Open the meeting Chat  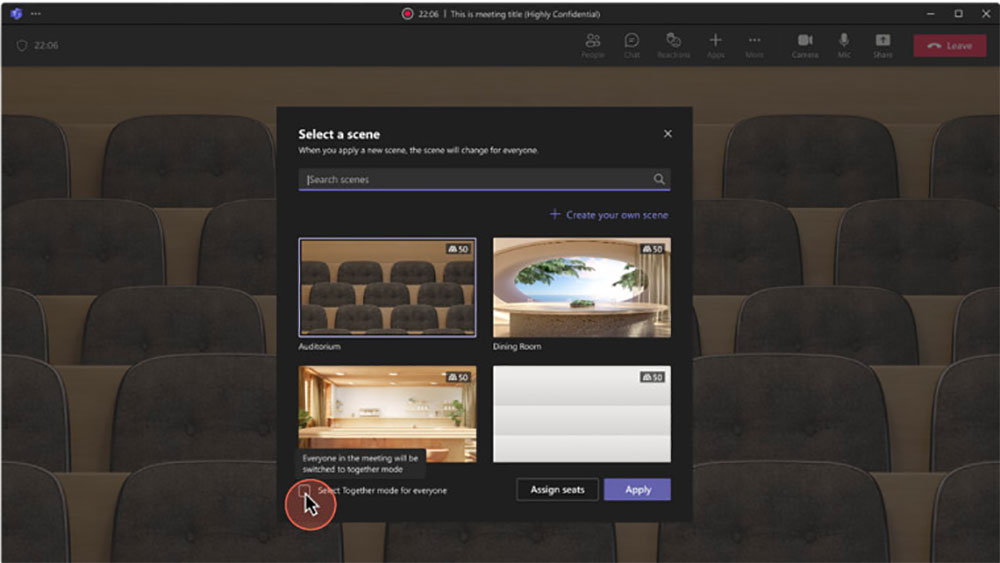coord(632,44)
